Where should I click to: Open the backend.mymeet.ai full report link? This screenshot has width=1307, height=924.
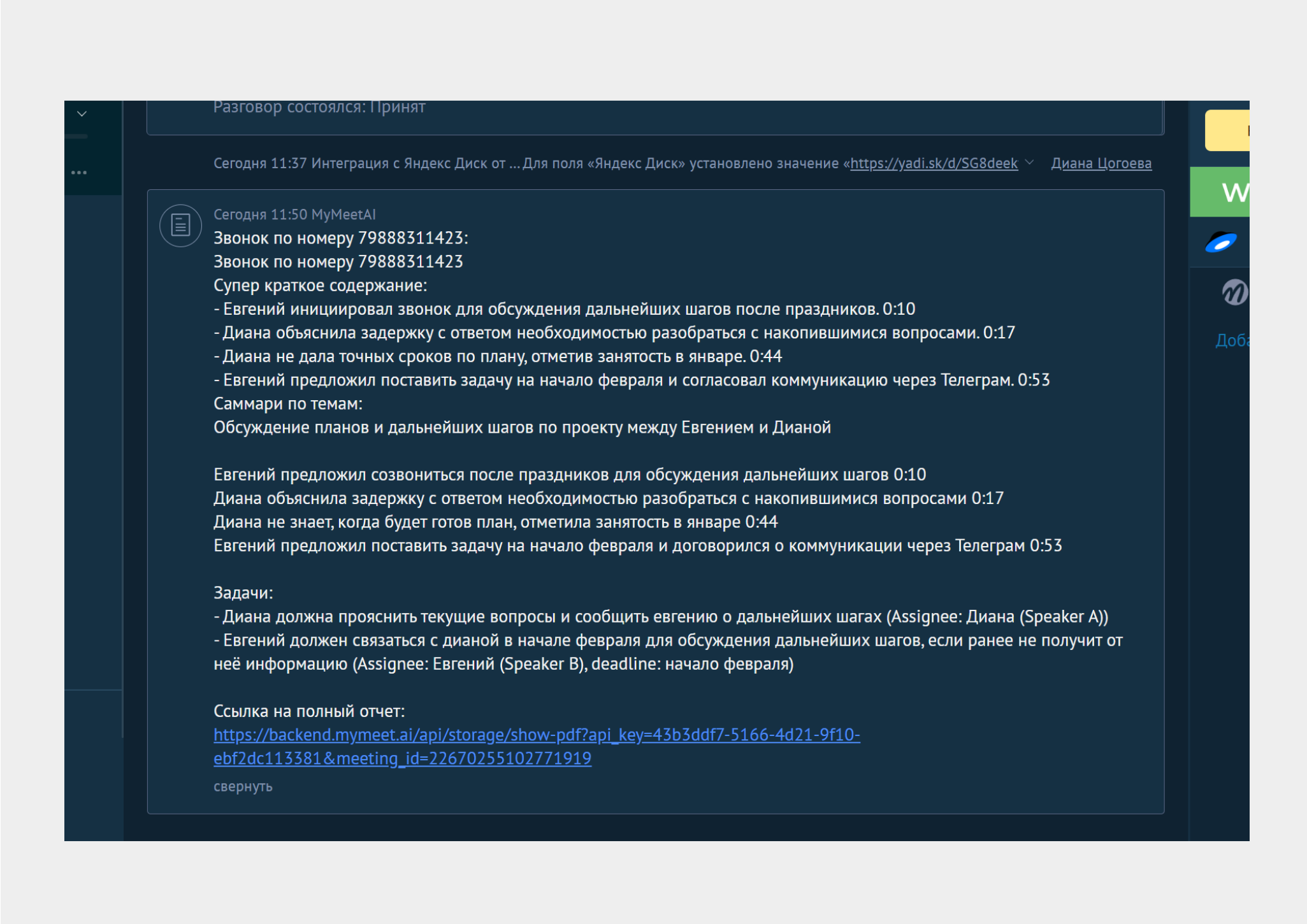tap(536, 735)
